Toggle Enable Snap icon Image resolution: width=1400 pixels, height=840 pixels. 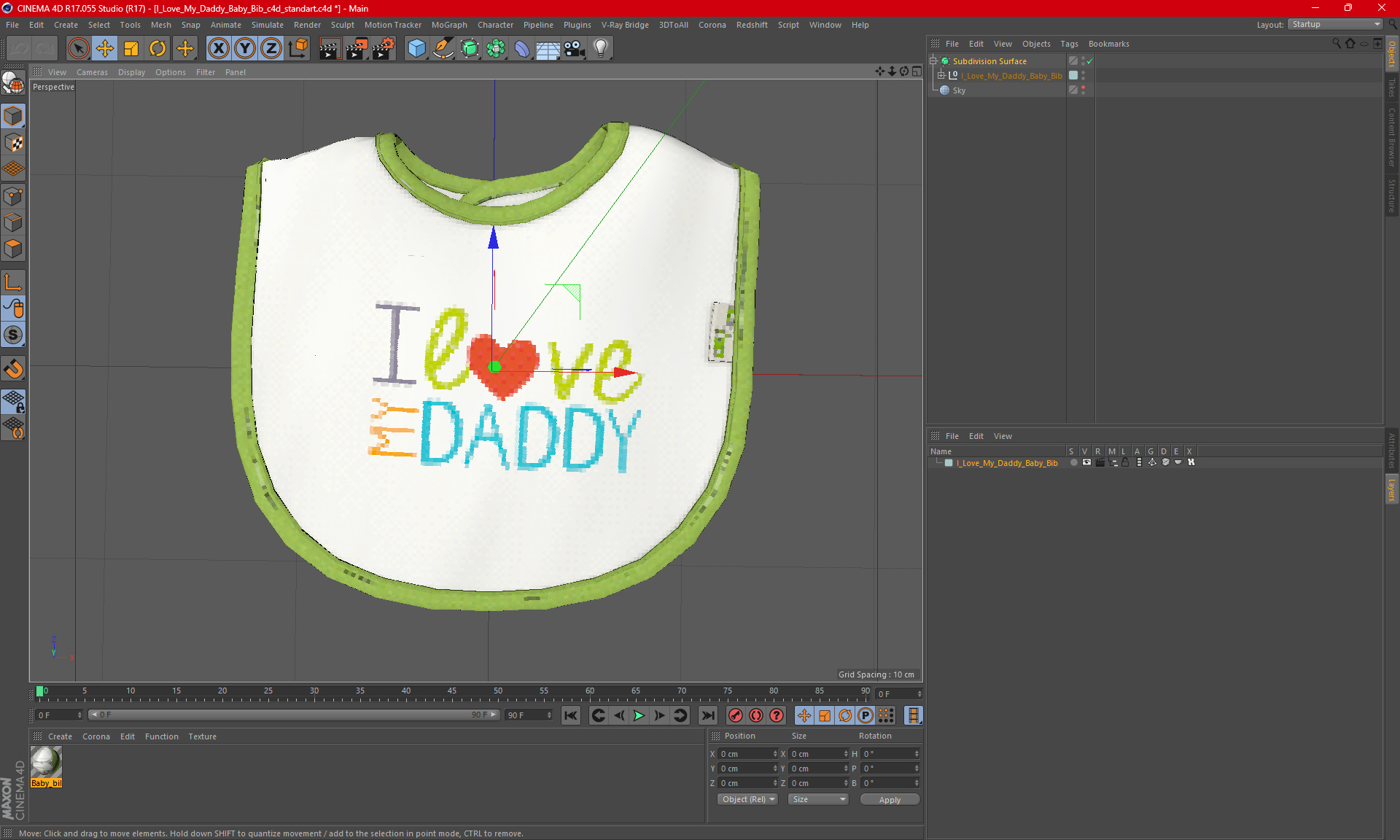click(13, 369)
